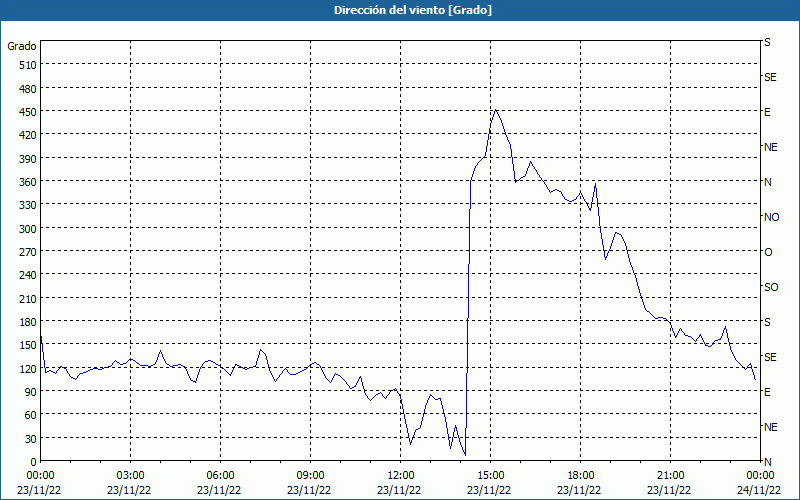Screen dimensions: 800x500
Task: Click the 'SO' compass label on the right axis
Action: (771, 287)
